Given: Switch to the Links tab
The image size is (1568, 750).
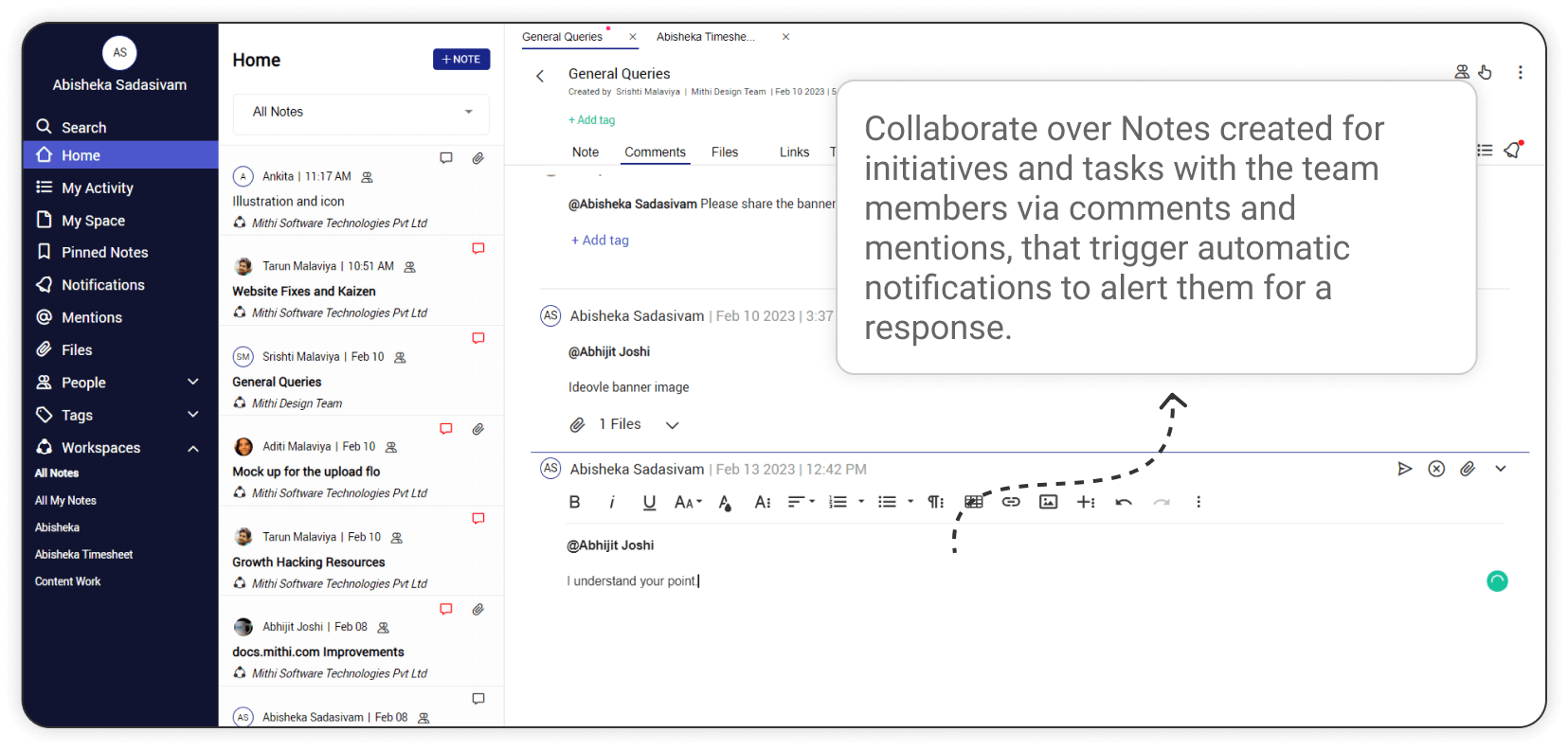Looking at the screenshot, I should click(x=794, y=152).
